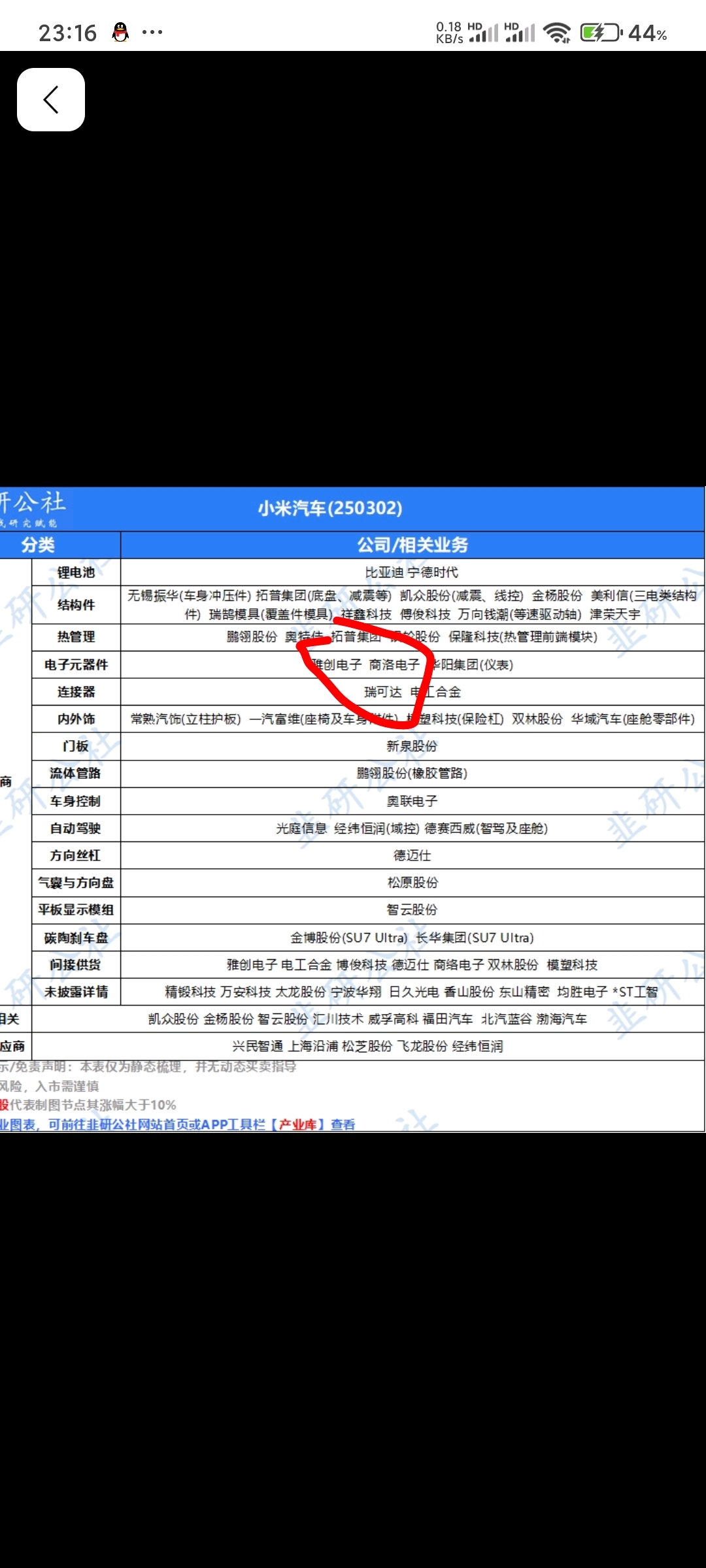Image resolution: width=706 pixels, height=1568 pixels.
Task: Tap the 公司/相关业务 column header
Action: click(x=412, y=545)
